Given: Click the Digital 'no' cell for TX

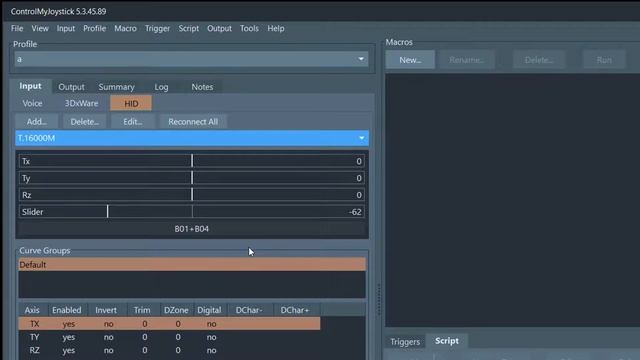Looking at the screenshot, I should coord(211,324).
